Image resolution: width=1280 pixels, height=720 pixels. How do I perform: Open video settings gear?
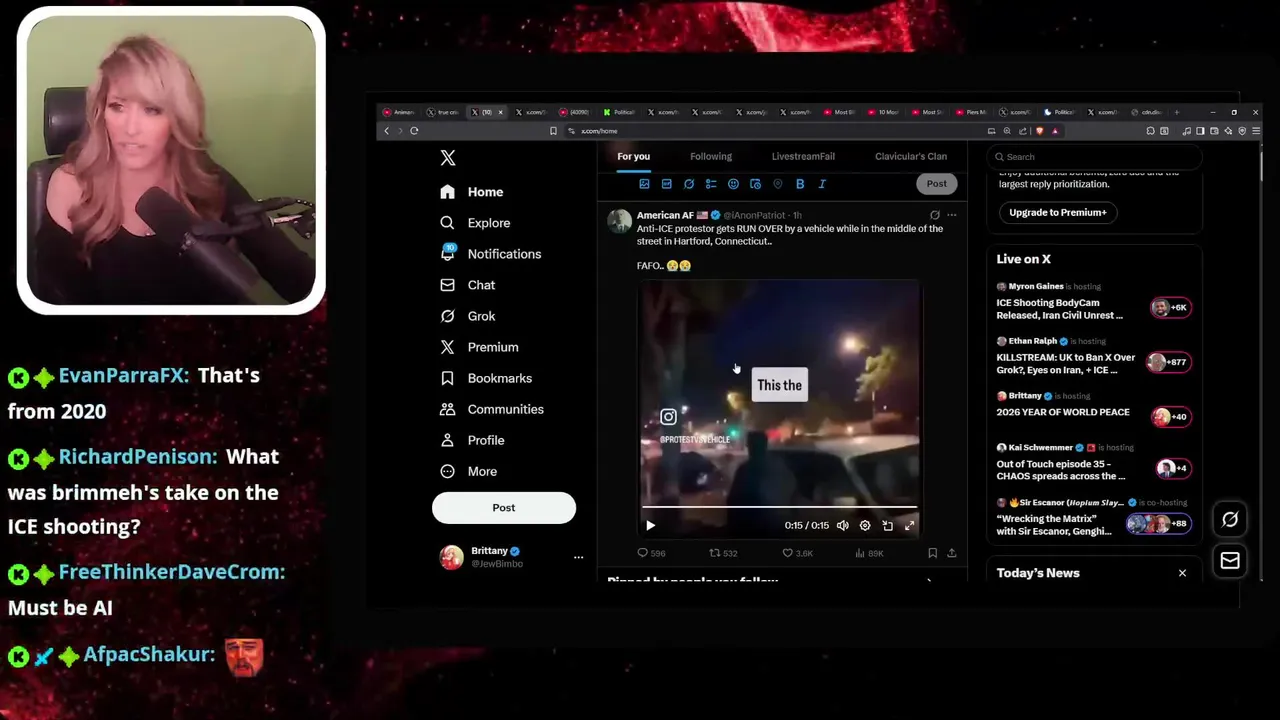(865, 526)
